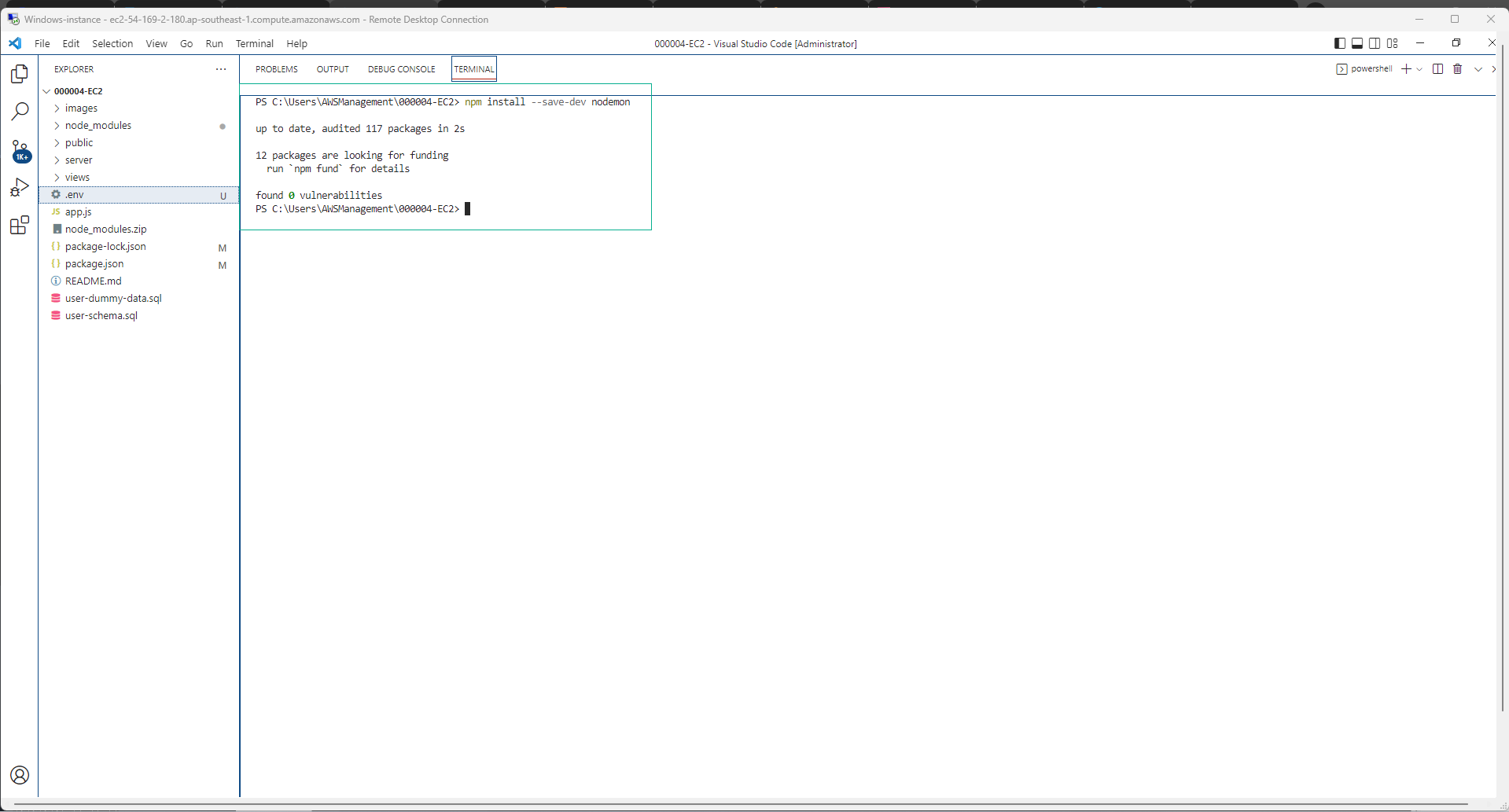Screen dimensions: 1509x812
Task: Click the node_modules.zip archive icon
Action: coord(57,229)
